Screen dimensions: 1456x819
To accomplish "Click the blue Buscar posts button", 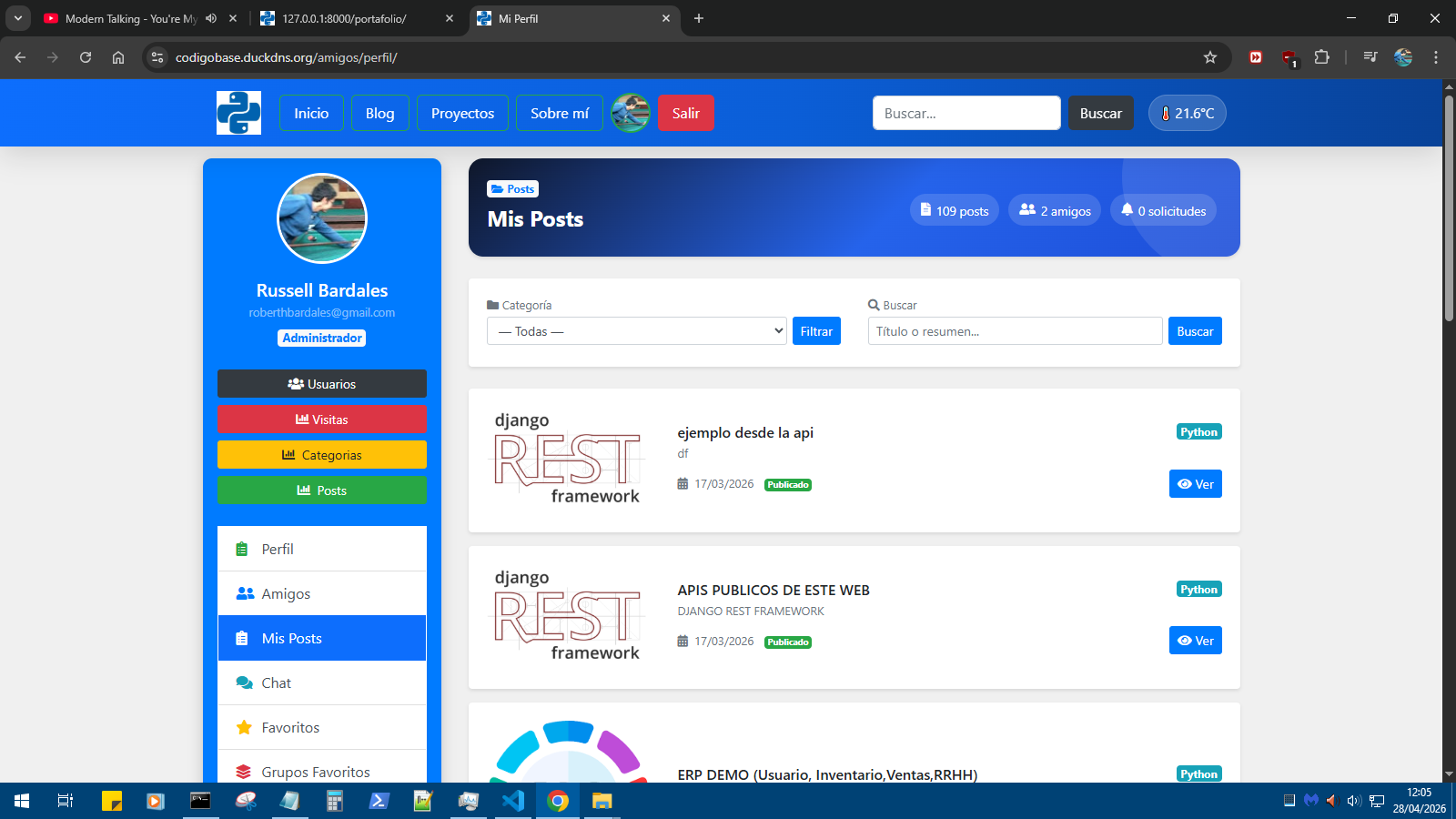I will click(1195, 331).
